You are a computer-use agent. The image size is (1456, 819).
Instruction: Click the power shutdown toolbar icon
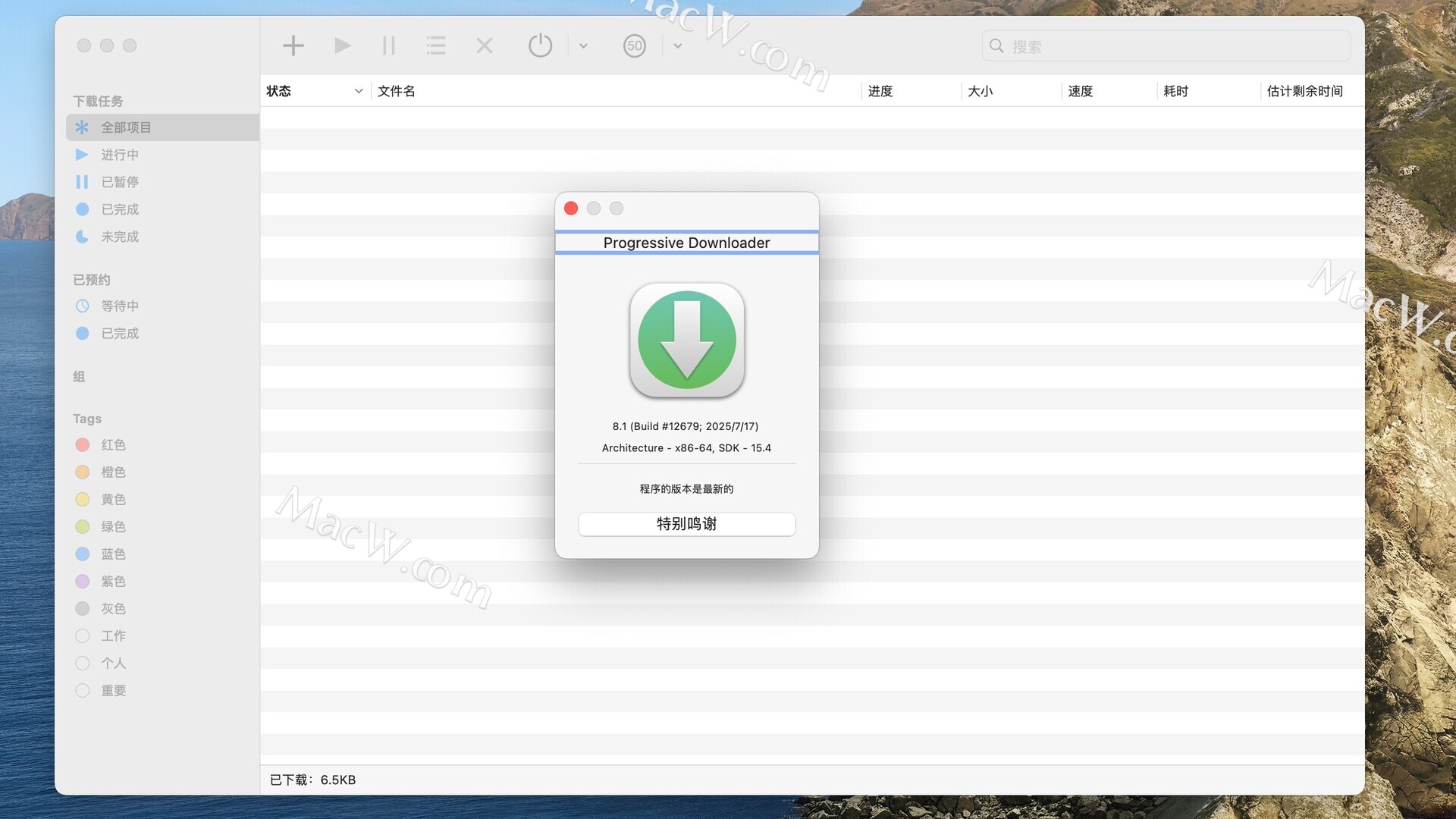[x=540, y=45]
